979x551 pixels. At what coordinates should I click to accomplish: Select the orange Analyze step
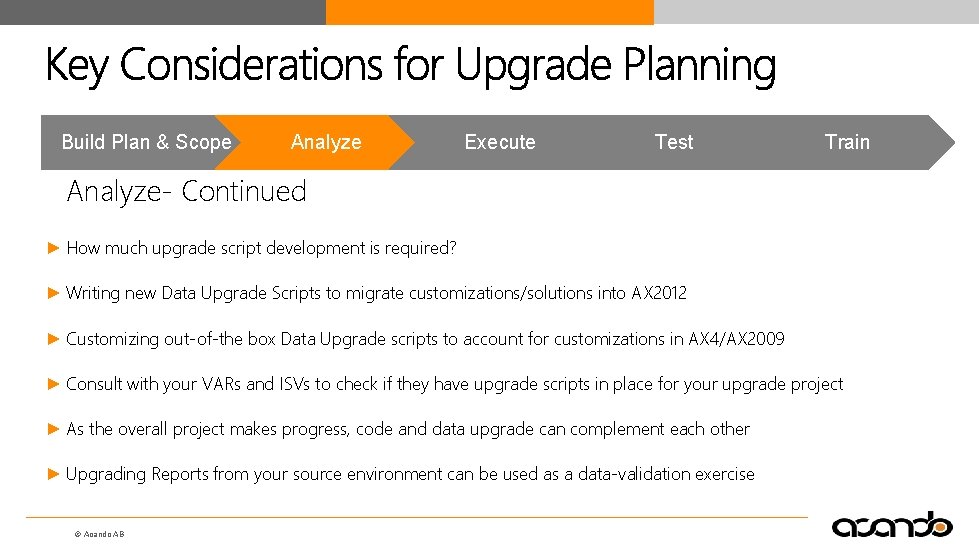coord(326,142)
